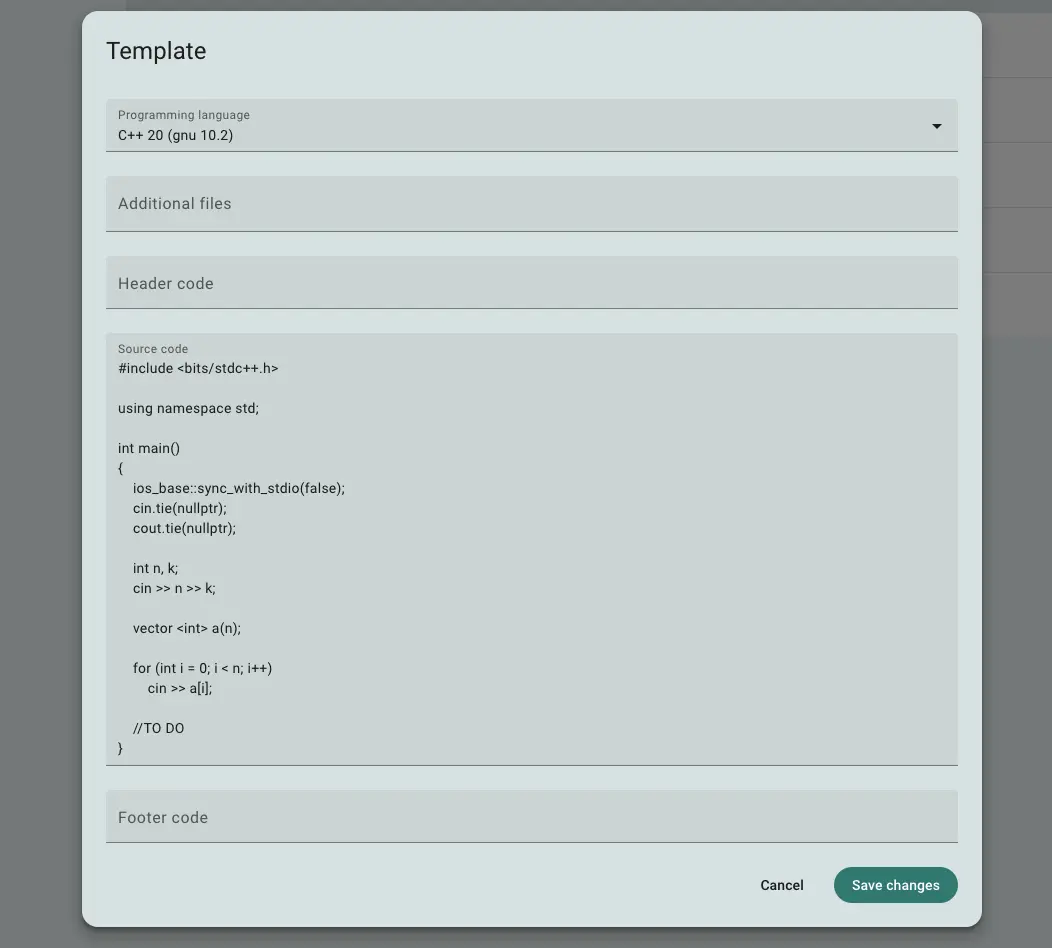Screen dimensions: 1052x948
Task: Place cursor on vector <int> a(n) line
Action: 187,629
